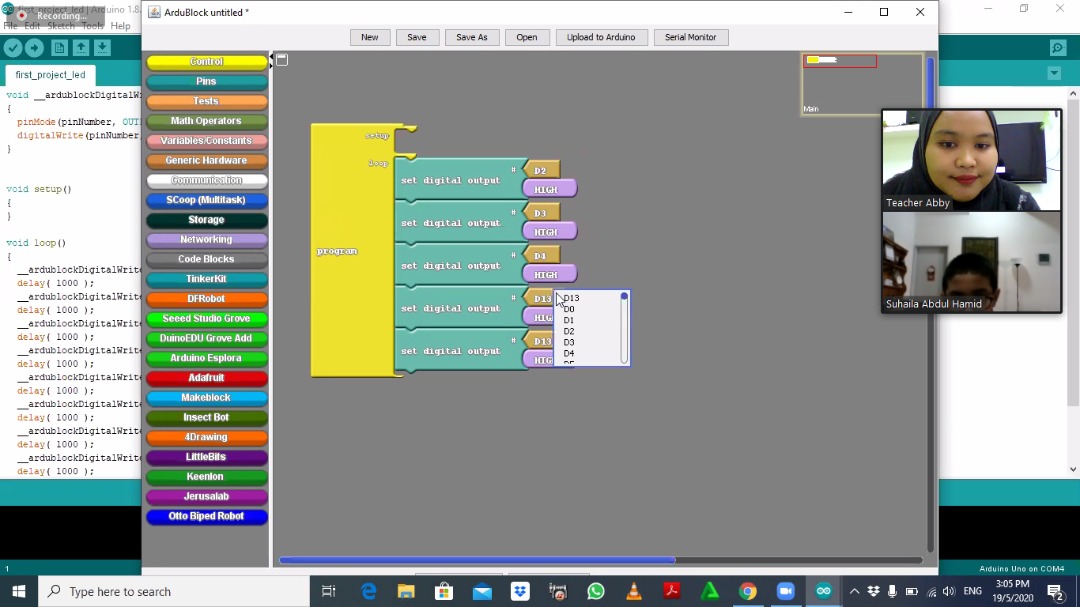This screenshot has width=1080, height=607.
Task: Open the Generic Hardware block category
Action: click(207, 161)
